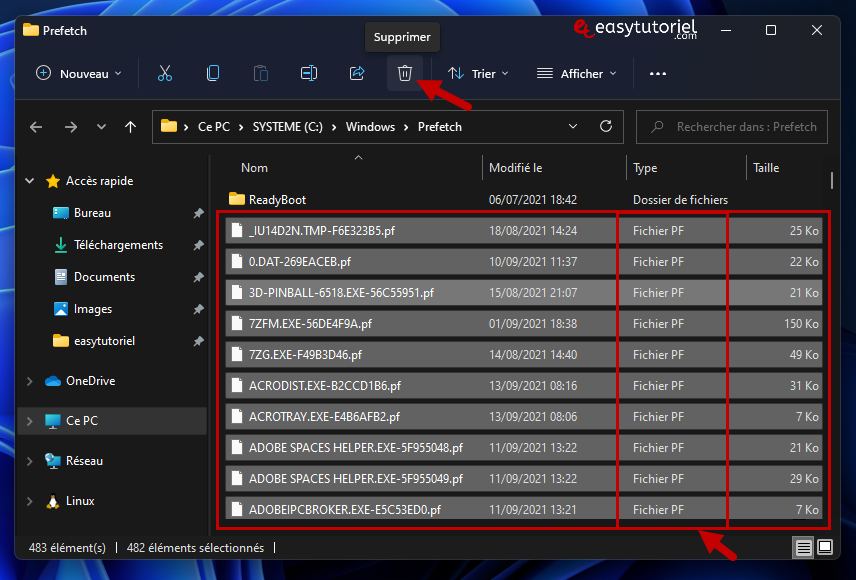Open address bar history dropdown
This screenshot has width=856, height=580.
[x=573, y=126]
